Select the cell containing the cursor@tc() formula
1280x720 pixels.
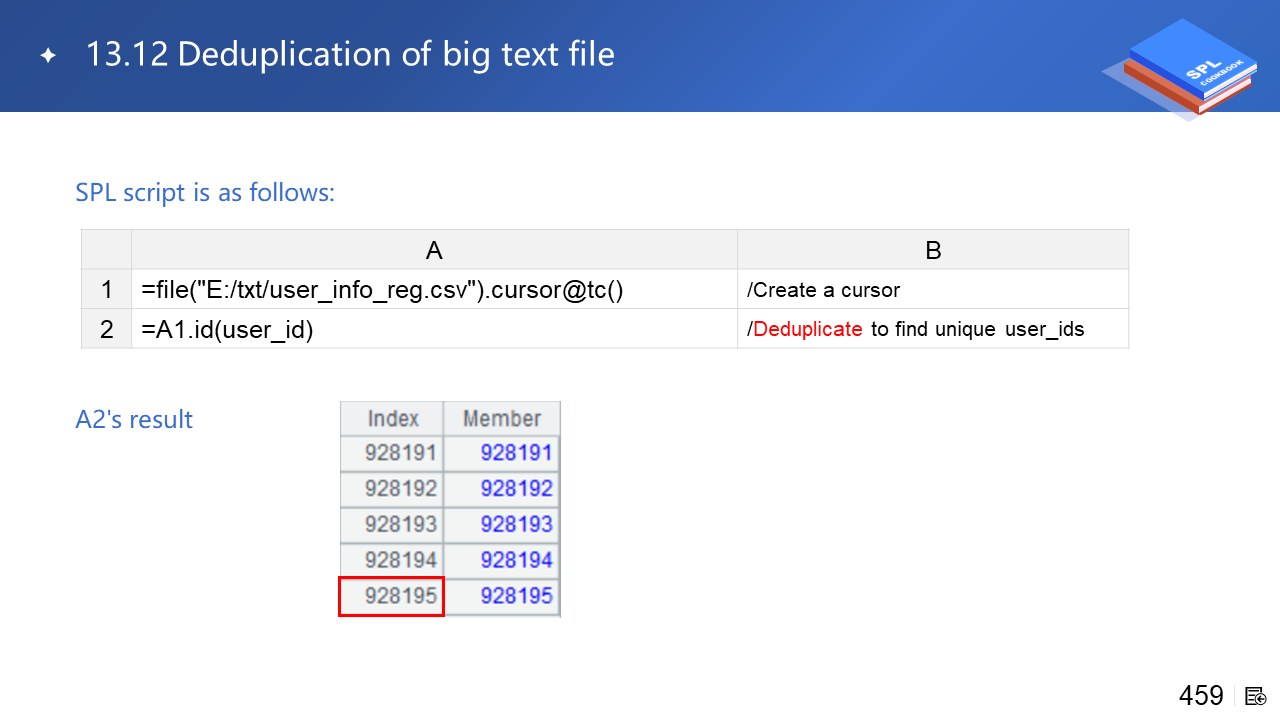434,290
